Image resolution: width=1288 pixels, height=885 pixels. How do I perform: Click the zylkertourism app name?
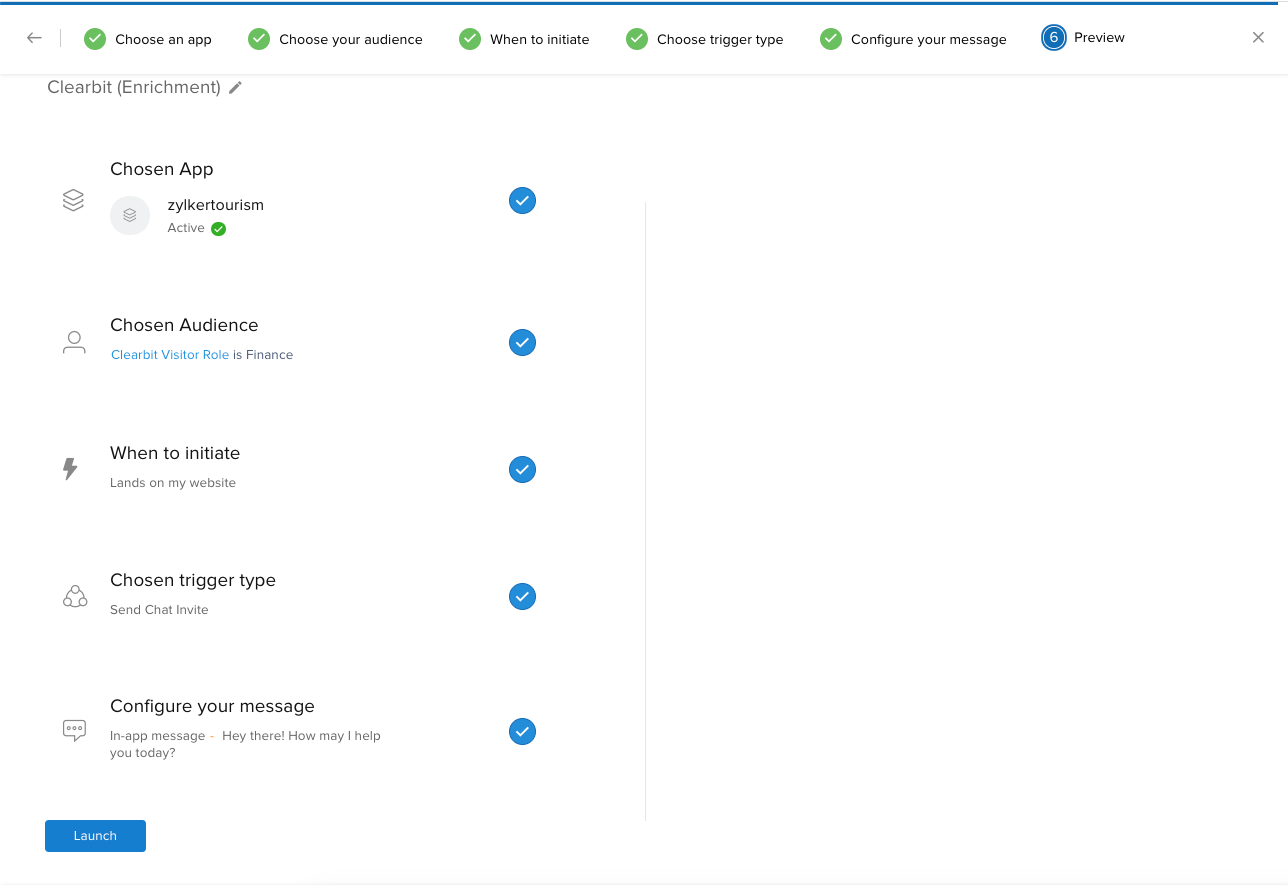coord(216,205)
